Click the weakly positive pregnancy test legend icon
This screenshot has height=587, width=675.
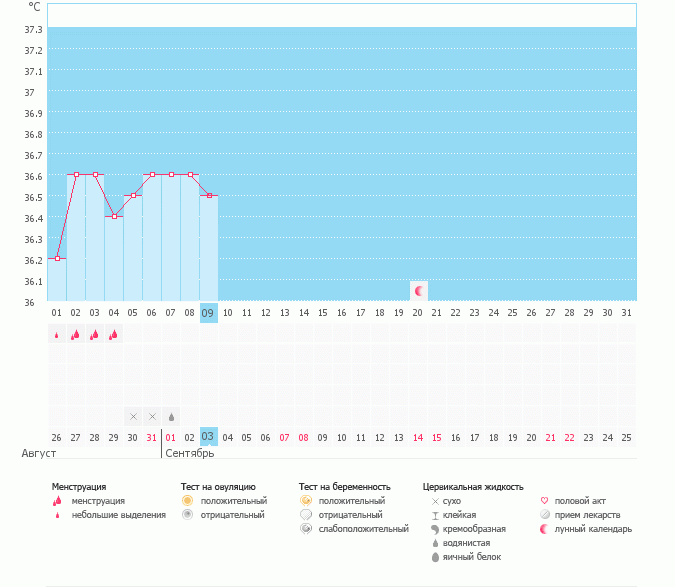pyautogui.click(x=305, y=528)
